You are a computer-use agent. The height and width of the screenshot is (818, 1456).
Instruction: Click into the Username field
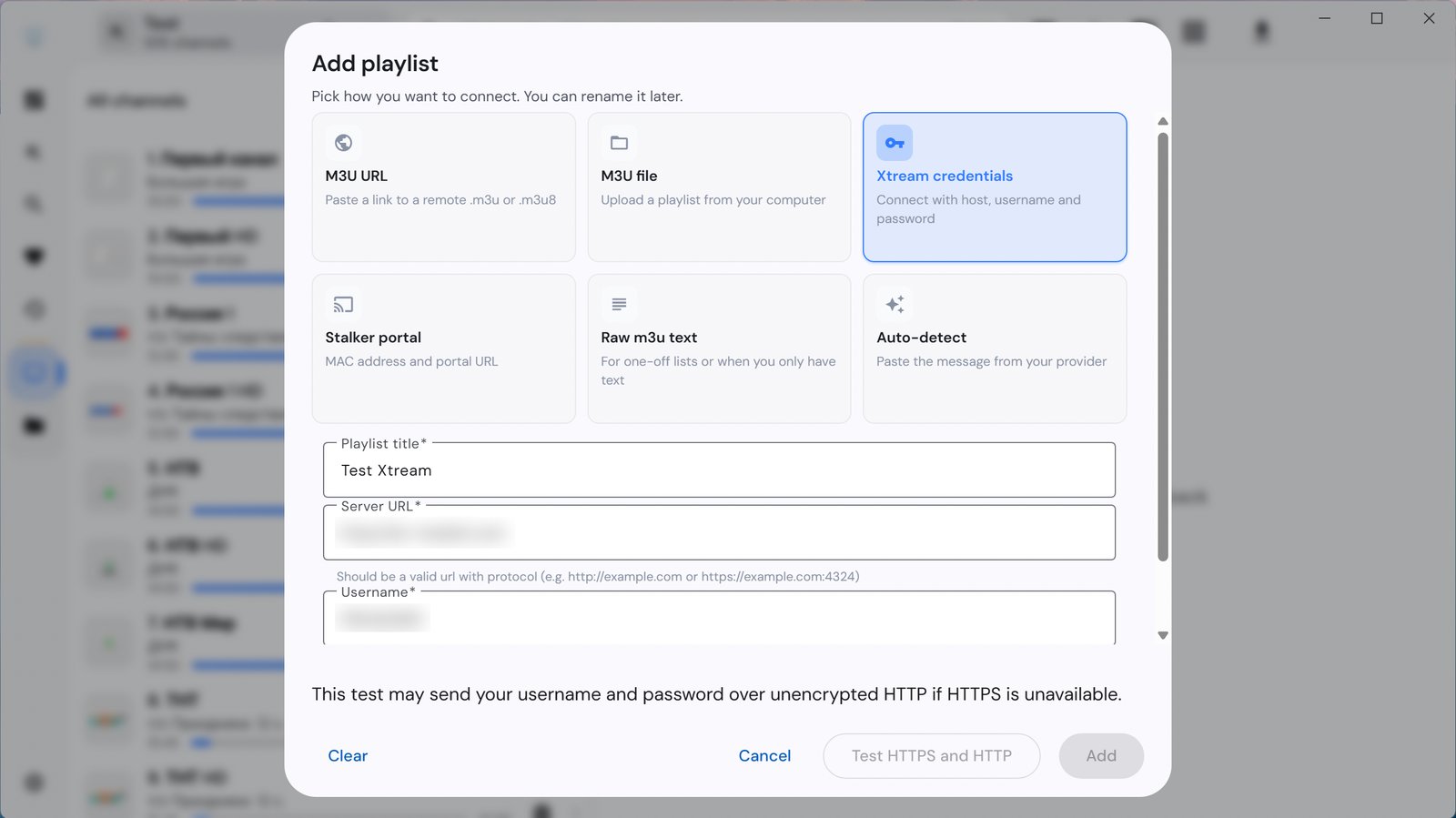pyautogui.click(x=719, y=619)
